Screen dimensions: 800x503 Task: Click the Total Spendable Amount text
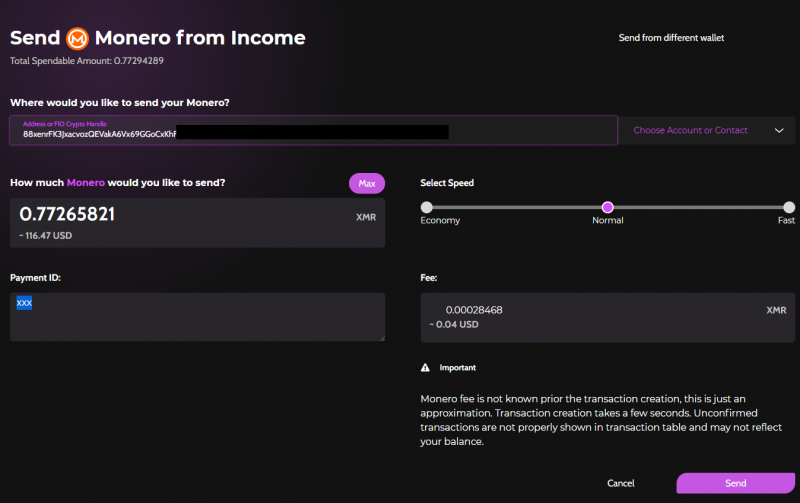(x=86, y=61)
